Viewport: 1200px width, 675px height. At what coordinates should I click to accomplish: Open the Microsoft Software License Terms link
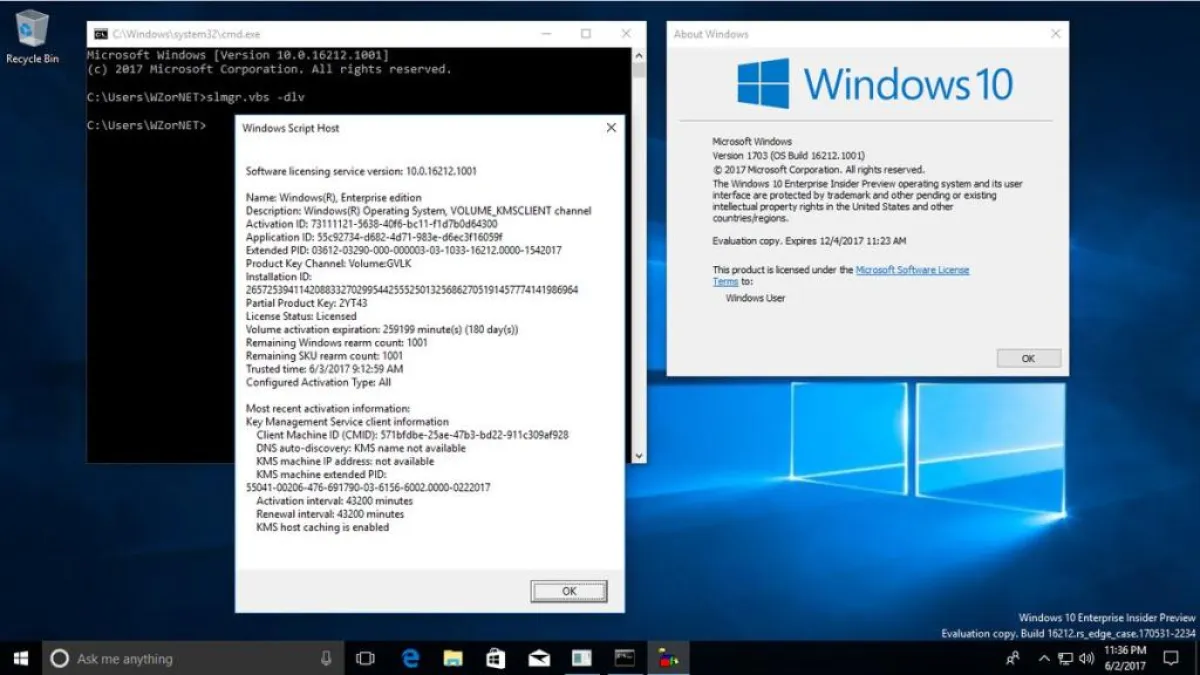(912, 270)
